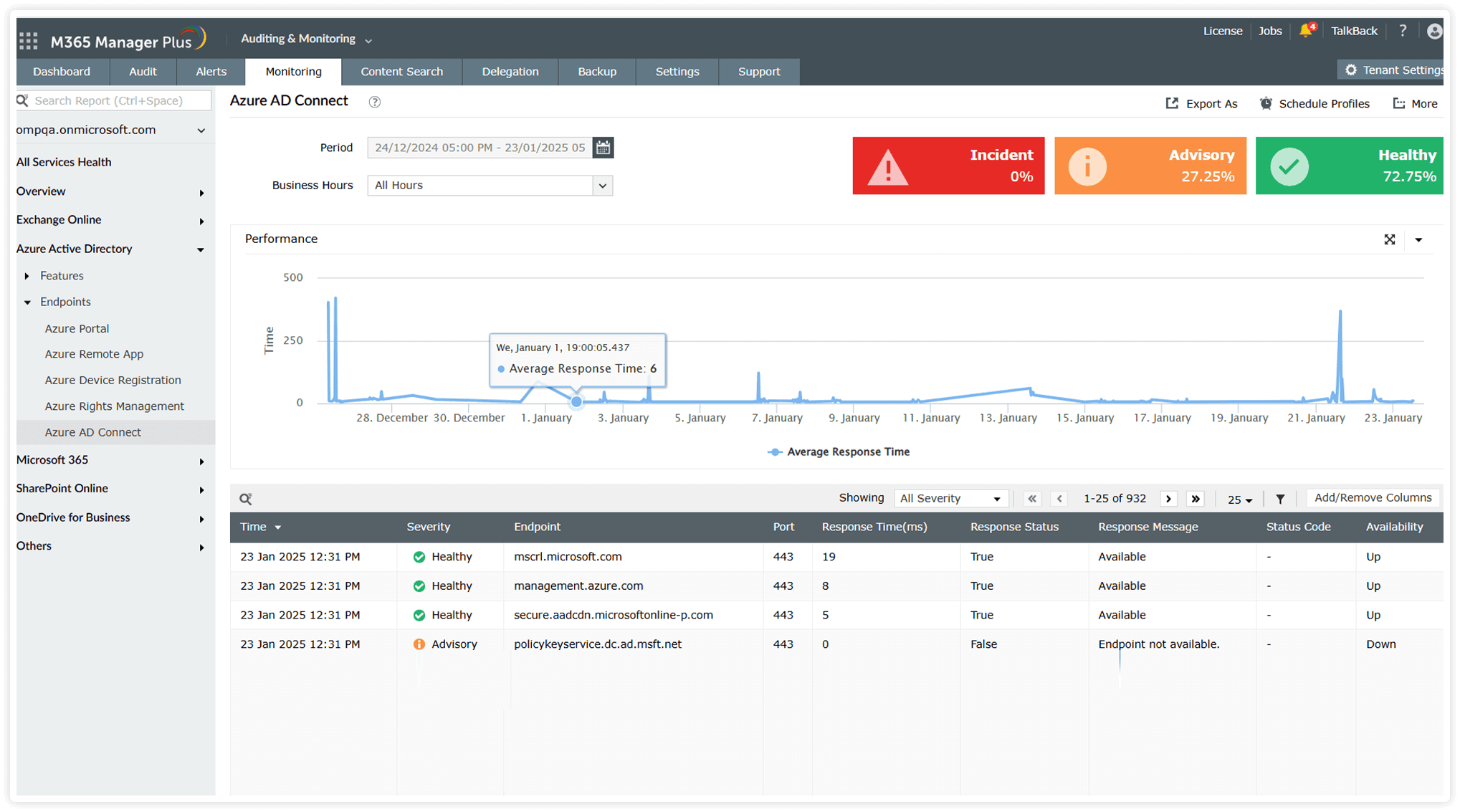
Task: Go to the next page of results
Action: tap(1168, 498)
